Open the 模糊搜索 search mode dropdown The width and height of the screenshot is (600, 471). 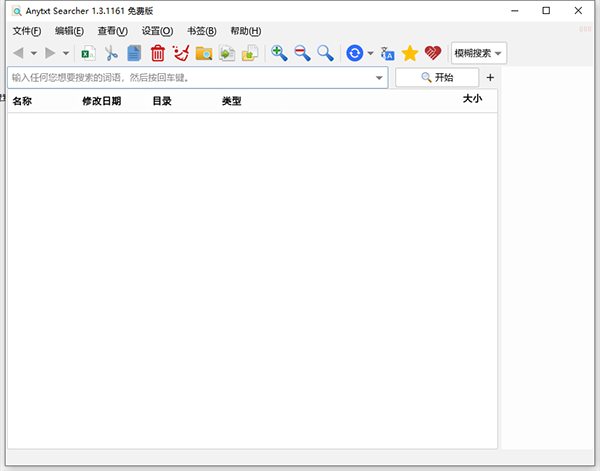click(479, 53)
